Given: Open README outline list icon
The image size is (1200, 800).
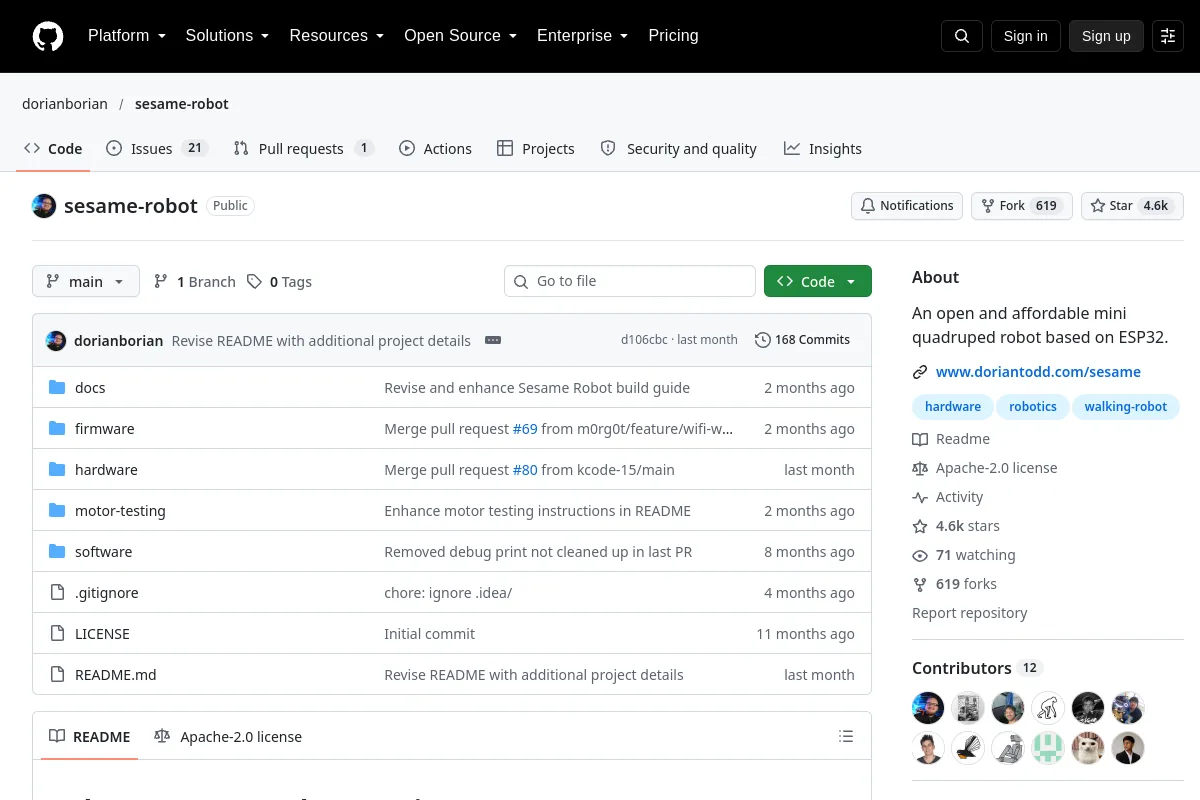Looking at the screenshot, I should click(x=846, y=737).
